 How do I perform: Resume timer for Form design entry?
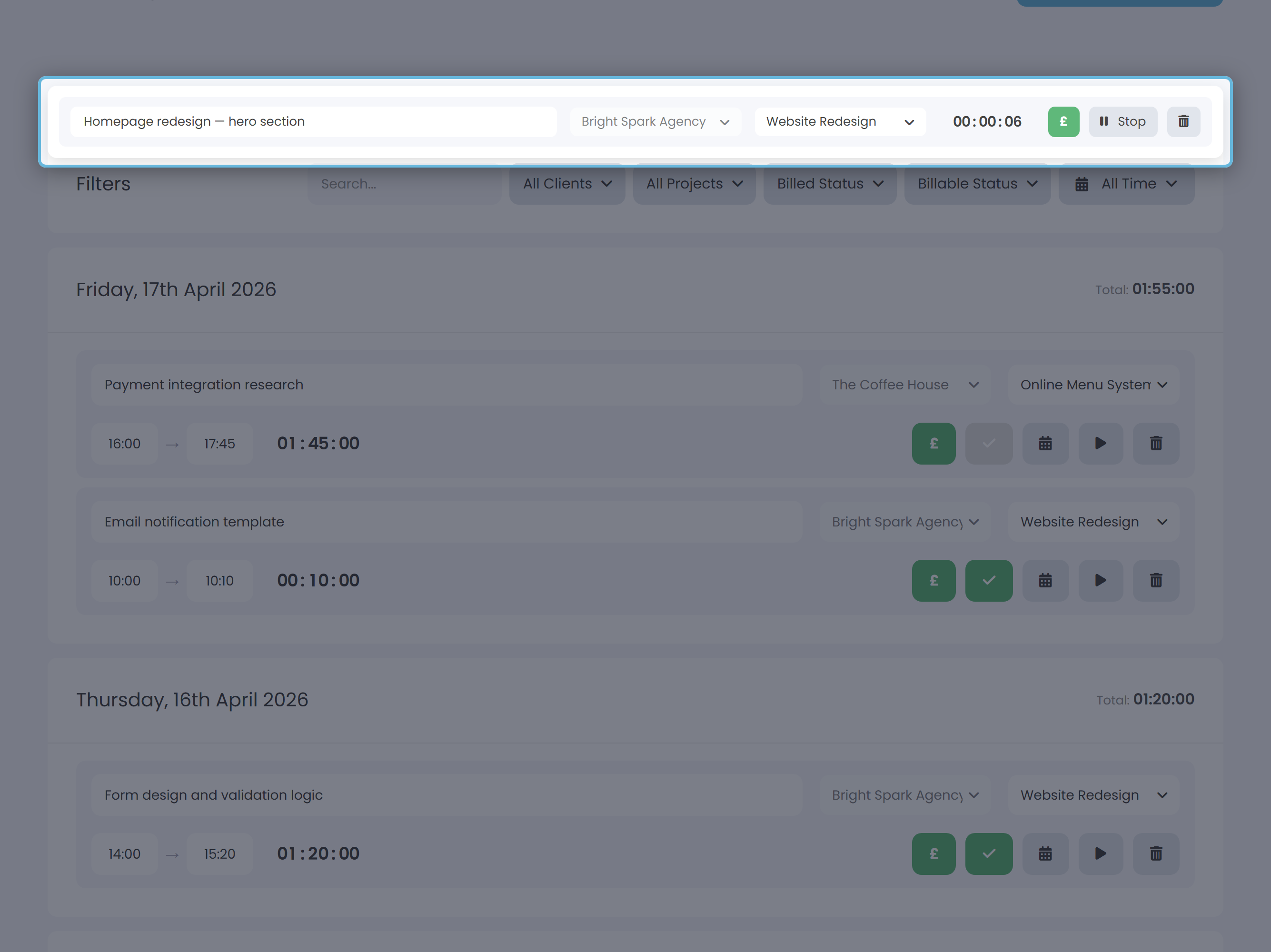(1101, 854)
